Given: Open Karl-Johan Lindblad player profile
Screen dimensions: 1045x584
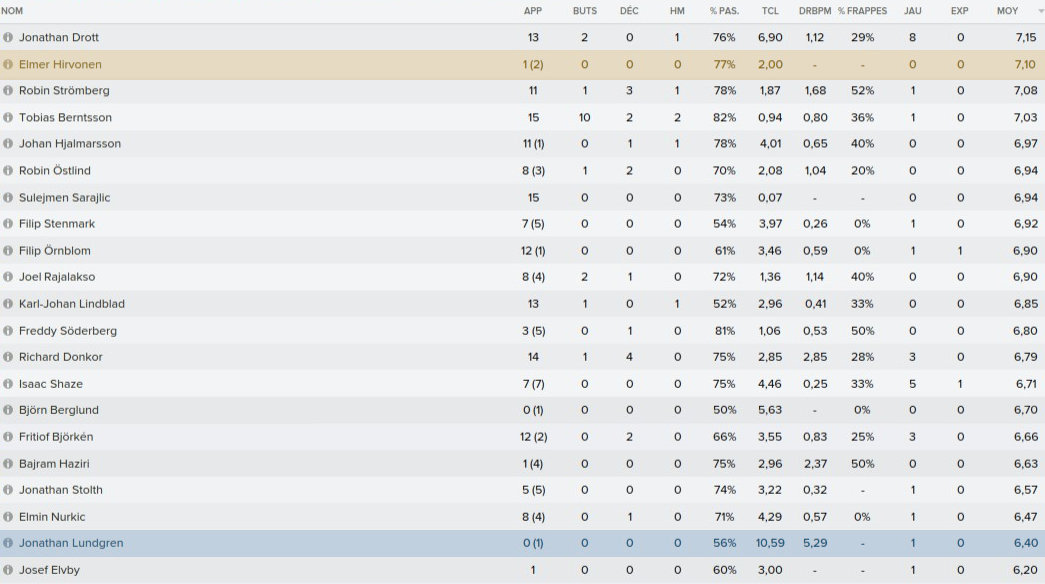Looking at the screenshot, I should pyautogui.click(x=72, y=304).
